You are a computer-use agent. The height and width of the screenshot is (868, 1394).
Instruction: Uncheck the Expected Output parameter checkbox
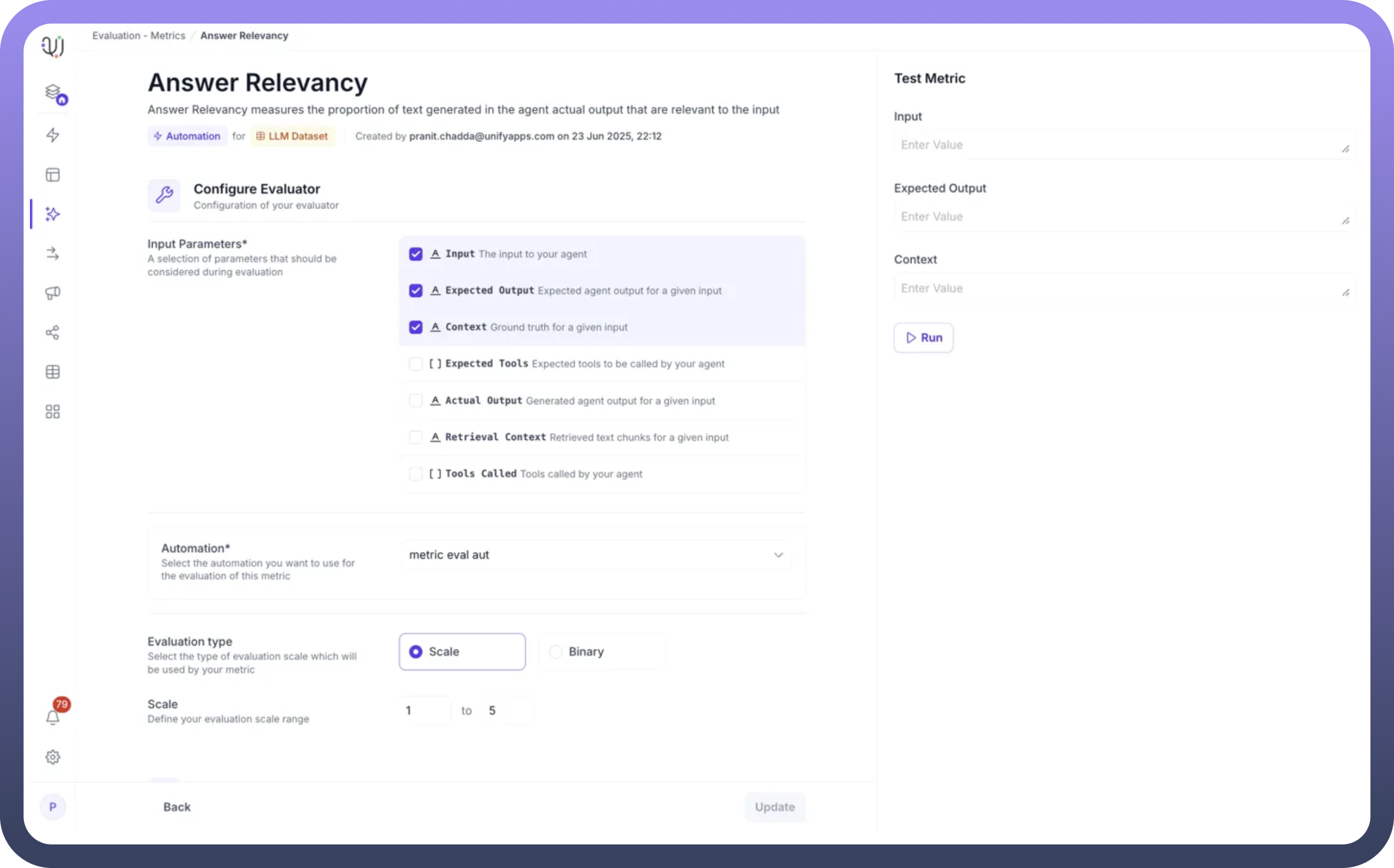[x=415, y=290]
